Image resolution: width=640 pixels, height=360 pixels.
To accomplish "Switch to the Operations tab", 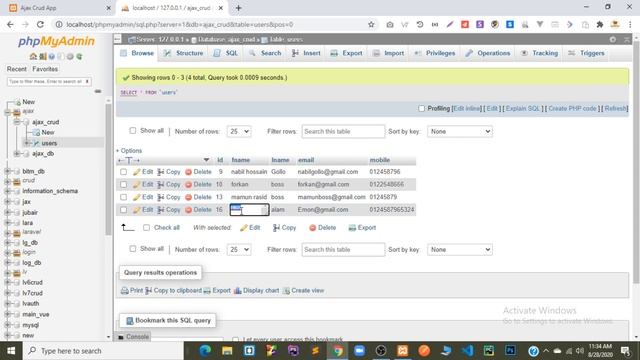I will coord(488,53).
